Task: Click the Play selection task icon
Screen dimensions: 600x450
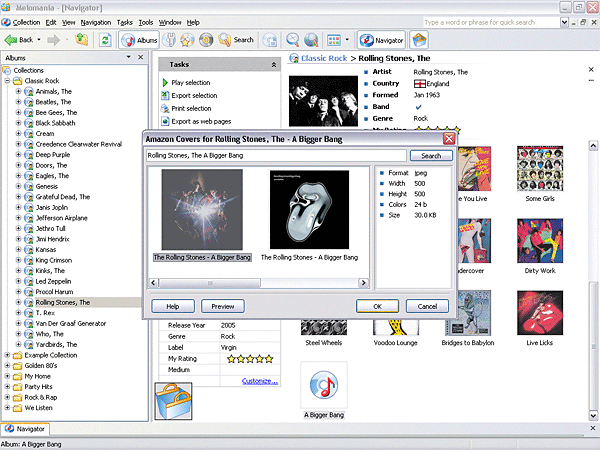Action: click(164, 82)
